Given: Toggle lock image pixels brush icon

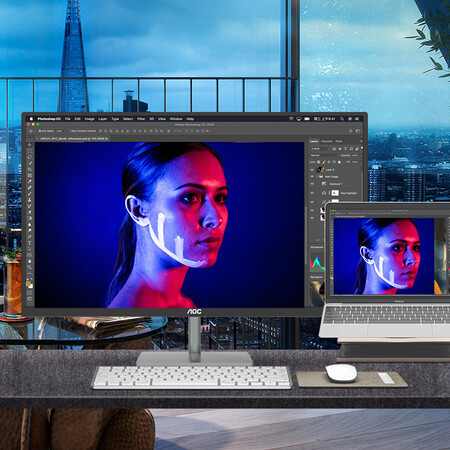Looking at the screenshot, I should 324,162.
